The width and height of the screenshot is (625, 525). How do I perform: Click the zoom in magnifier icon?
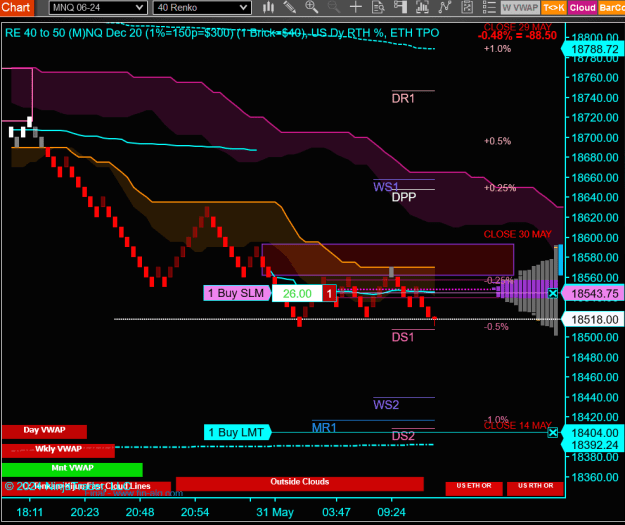311,7
